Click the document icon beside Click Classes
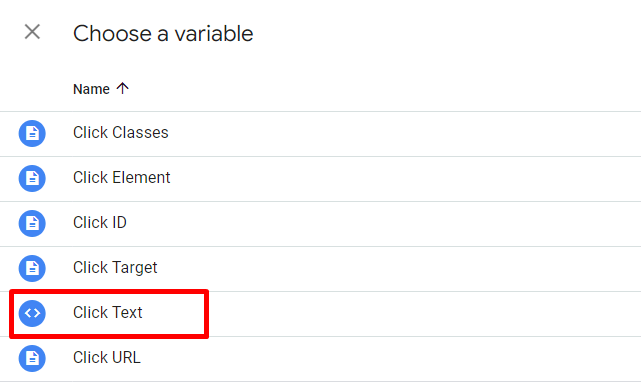 (x=32, y=133)
